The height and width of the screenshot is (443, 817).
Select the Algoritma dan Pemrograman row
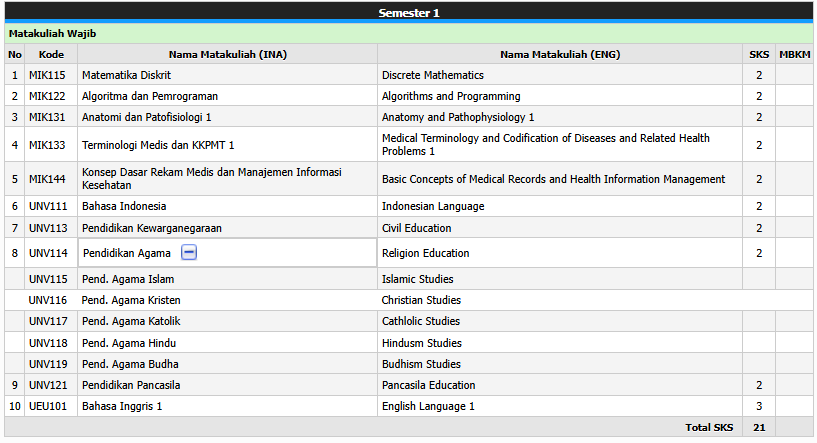408,96
